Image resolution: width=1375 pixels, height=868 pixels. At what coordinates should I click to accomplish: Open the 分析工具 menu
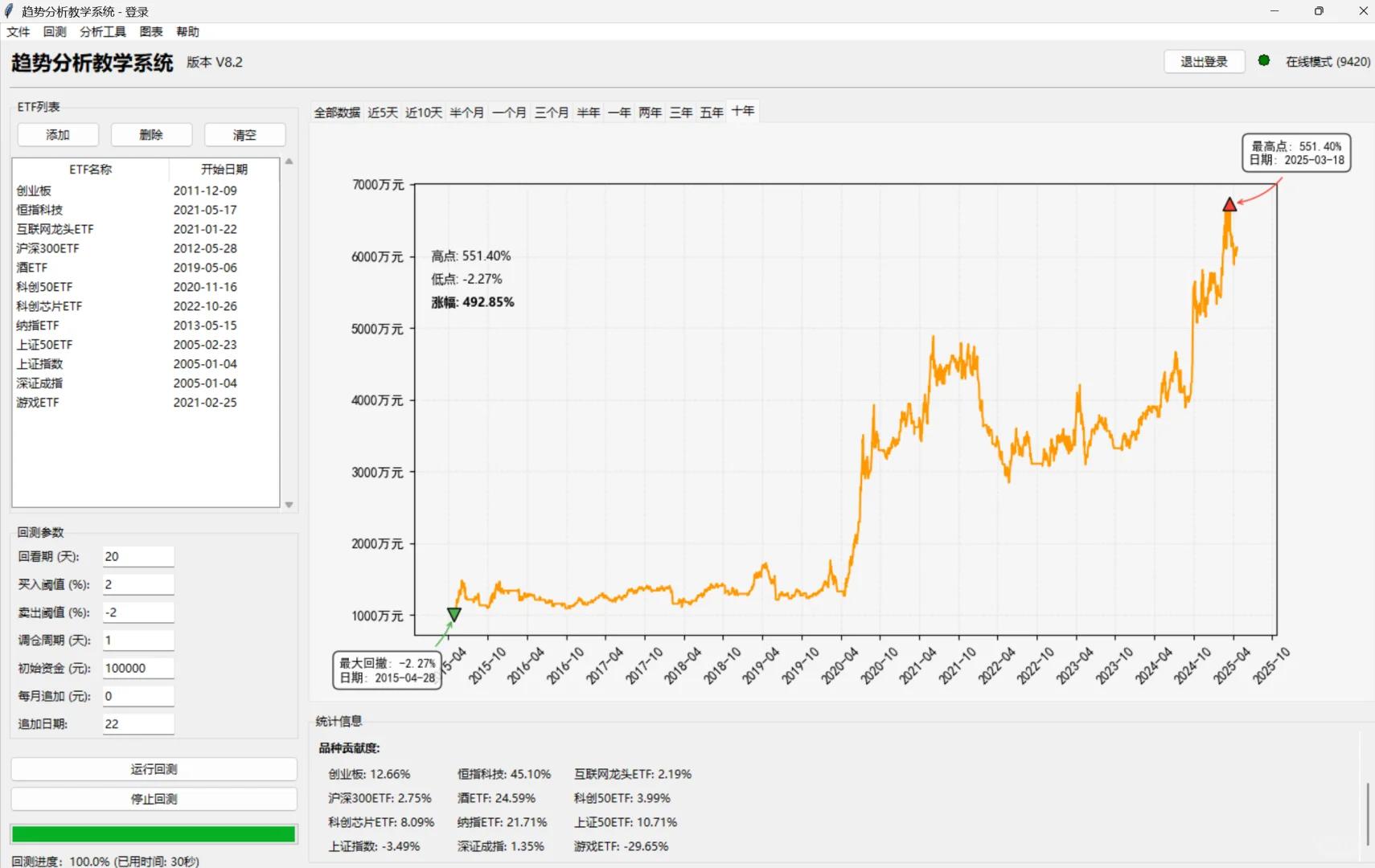point(103,31)
